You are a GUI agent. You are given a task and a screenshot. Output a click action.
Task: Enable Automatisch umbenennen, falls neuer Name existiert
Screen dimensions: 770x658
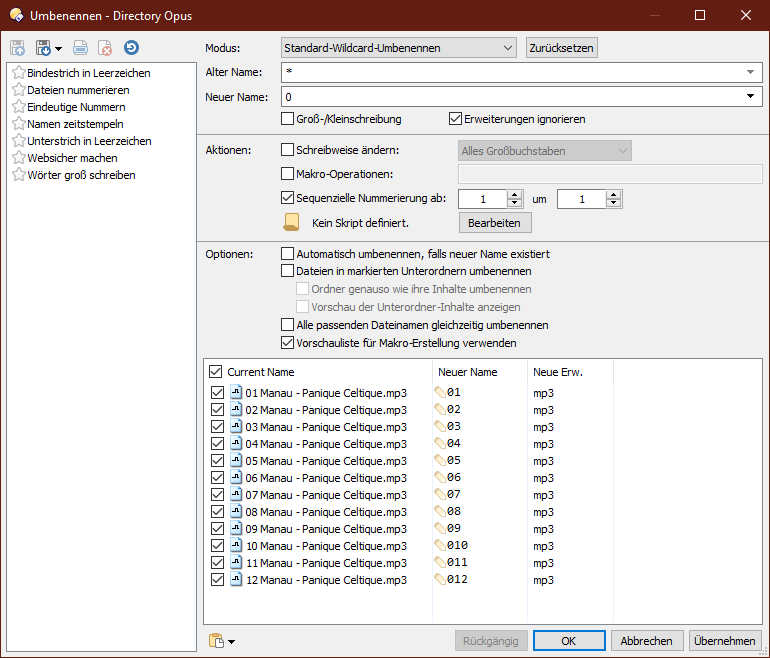click(x=287, y=254)
